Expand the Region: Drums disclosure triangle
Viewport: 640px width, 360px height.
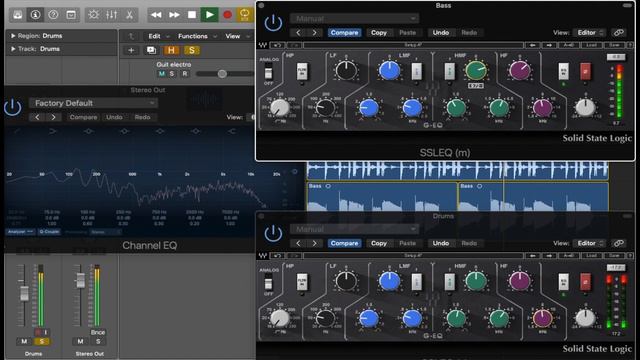13,36
